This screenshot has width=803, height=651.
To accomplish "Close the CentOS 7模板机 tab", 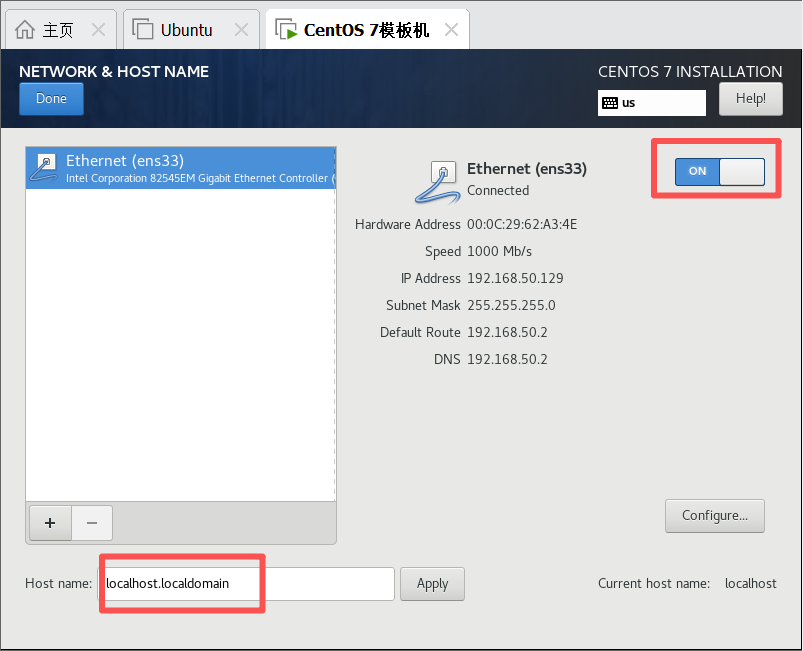I will 451,30.
